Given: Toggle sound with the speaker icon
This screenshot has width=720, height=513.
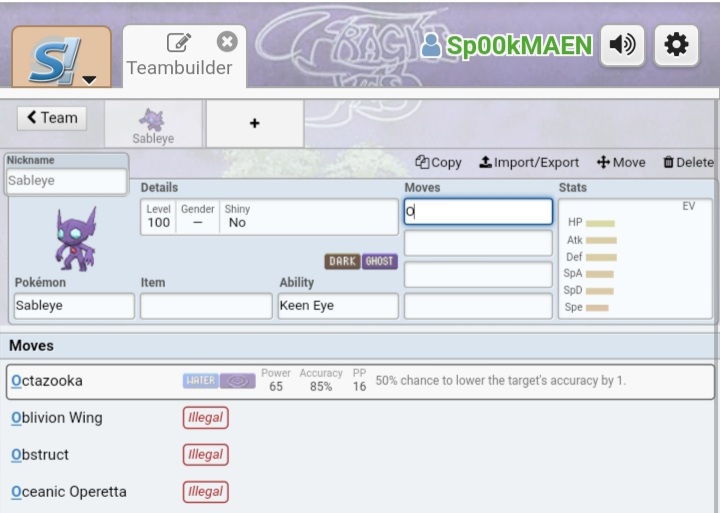Looking at the screenshot, I should tap(622, 45).
